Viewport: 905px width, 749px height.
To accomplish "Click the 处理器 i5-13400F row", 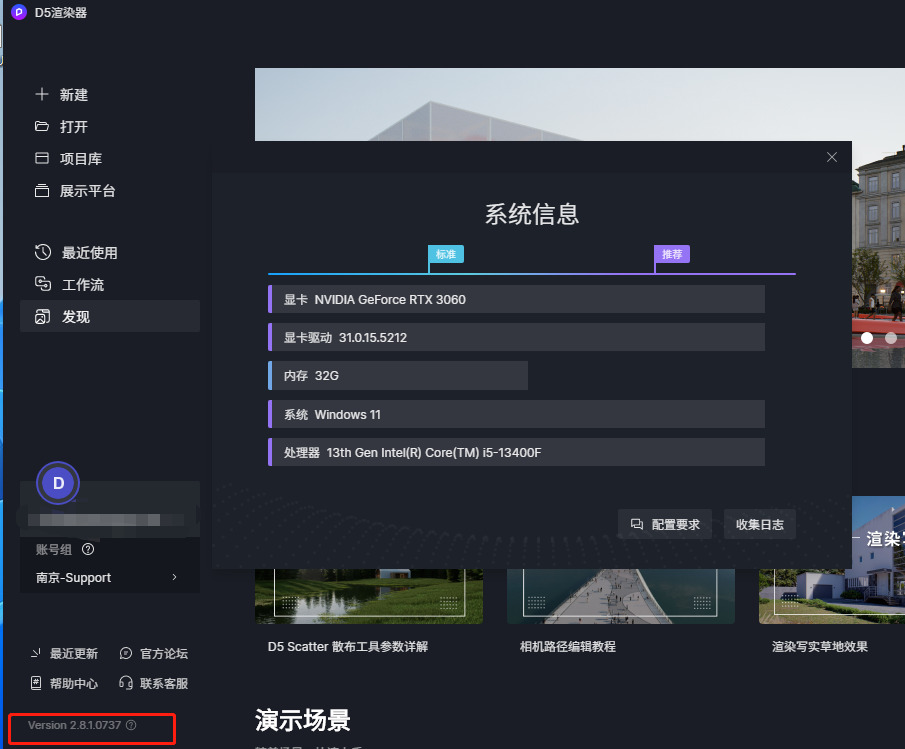I will [517, 452].
